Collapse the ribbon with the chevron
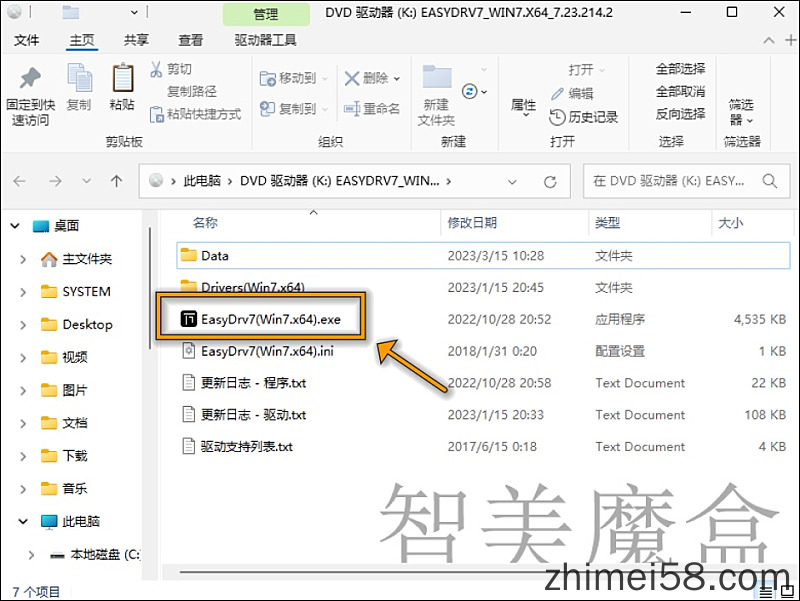The image size is (800, 601). (x=769, y=40)
